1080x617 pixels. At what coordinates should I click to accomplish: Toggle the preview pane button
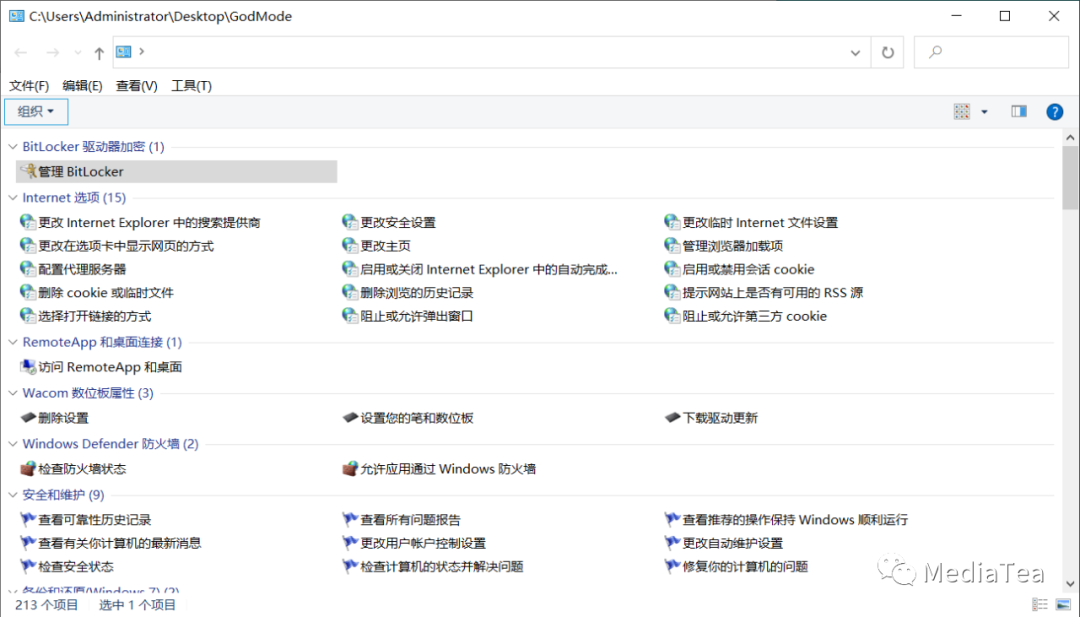click(x=1019, y=112)
